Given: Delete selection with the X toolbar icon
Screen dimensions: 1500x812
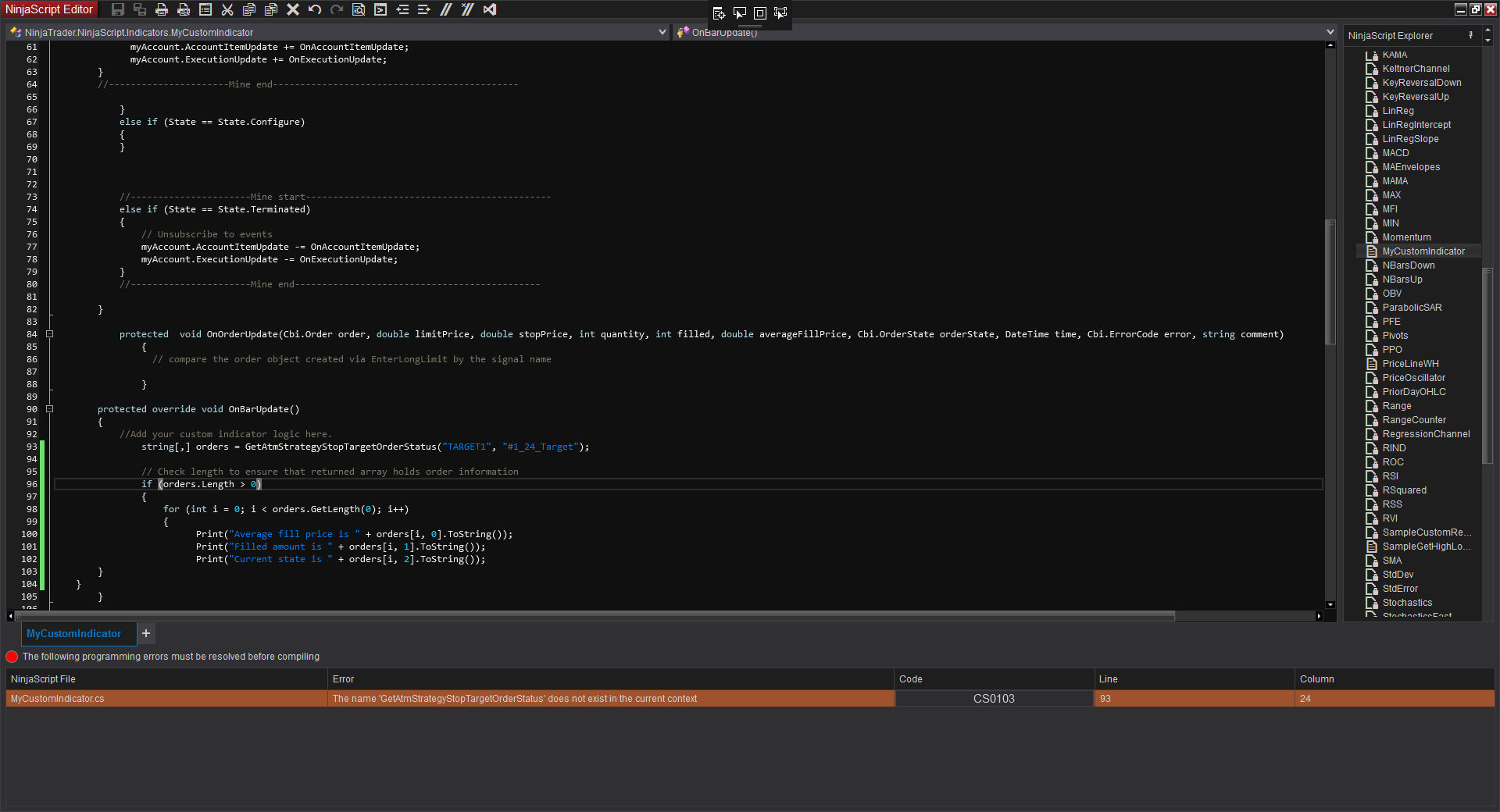Looking at the screenshot, I should click(293, 9).
